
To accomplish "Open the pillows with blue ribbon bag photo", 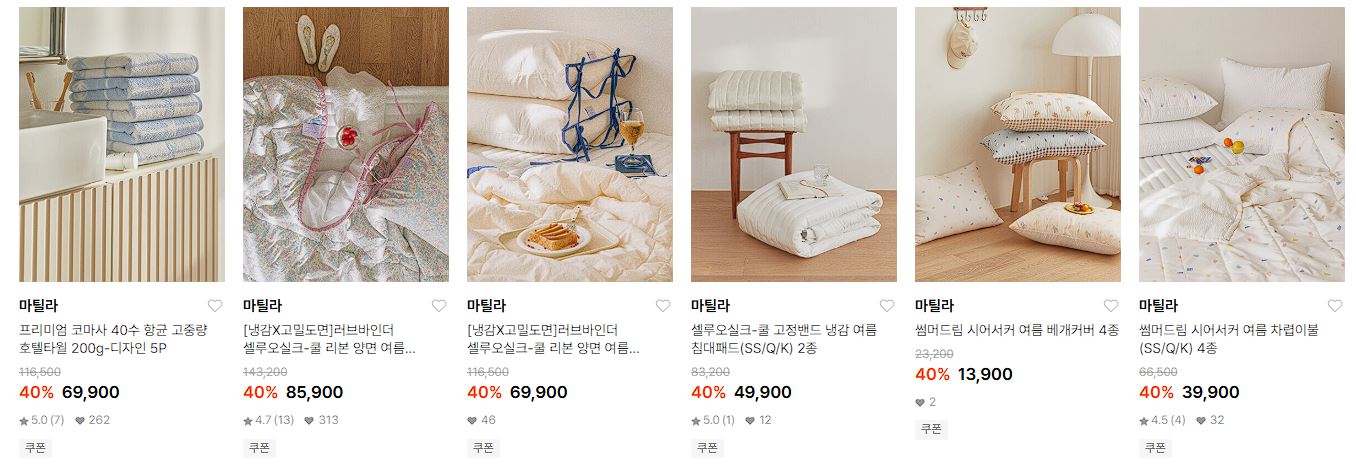I will [570, 145].
